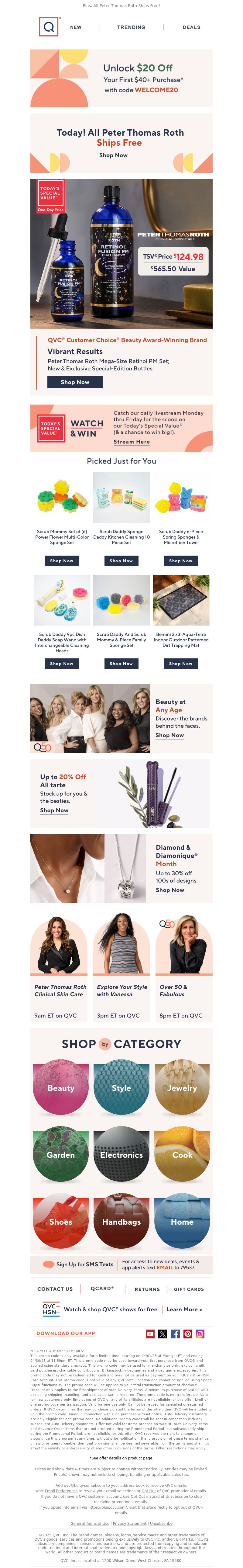
Task: Select the Electronics category circle
Action: point(122,1155)
